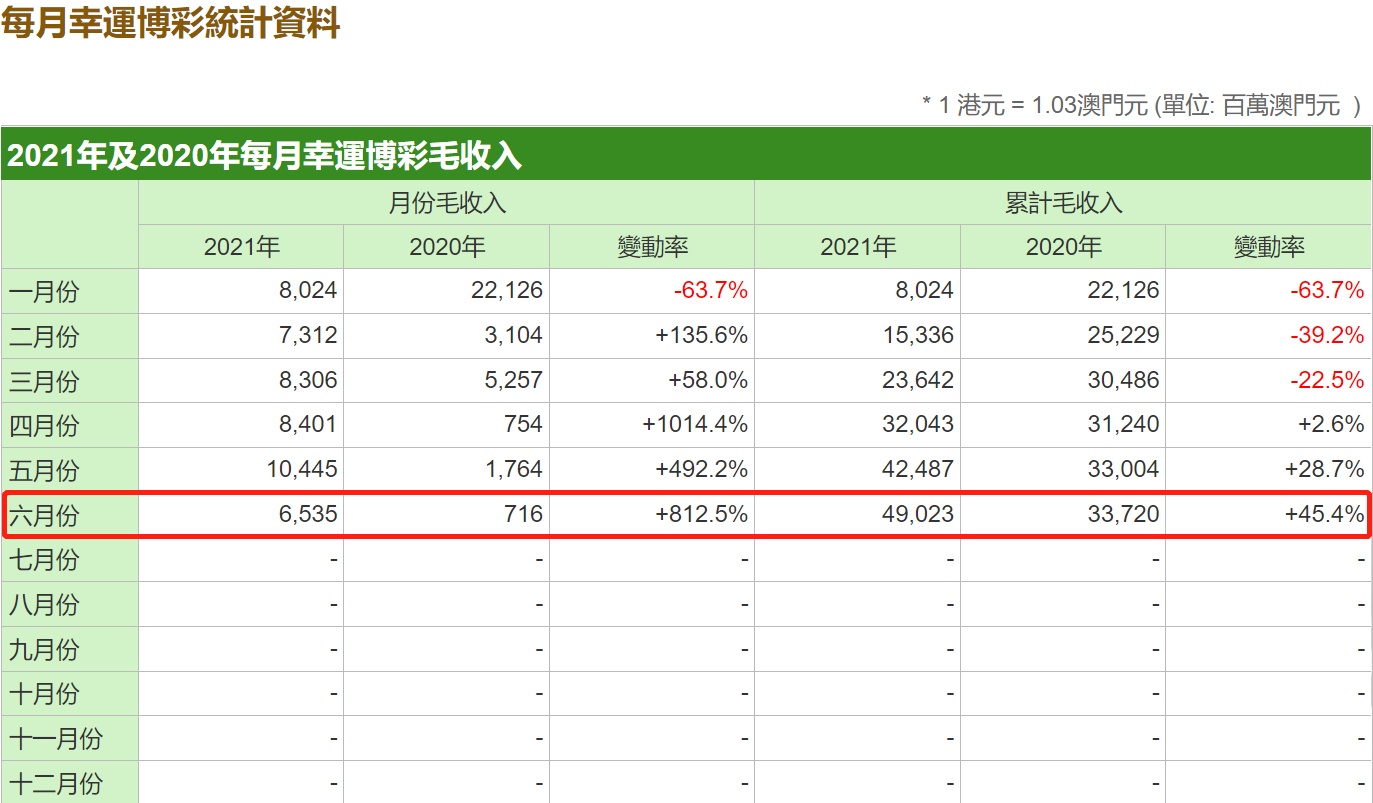Screen dimensions: 1373x803
Task: Click the page title 每月幸運博彩統計資料
Action: 171,22
